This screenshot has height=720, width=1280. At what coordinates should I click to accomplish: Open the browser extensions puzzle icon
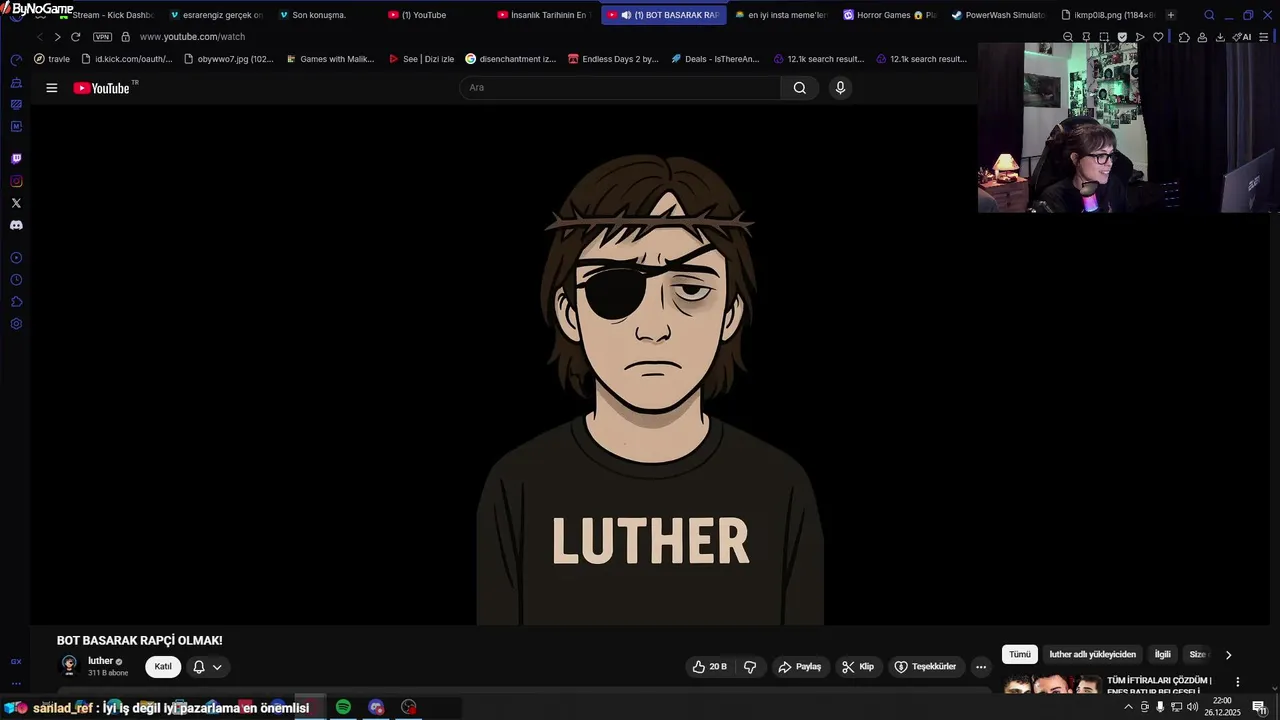(x=1184, y=37)
